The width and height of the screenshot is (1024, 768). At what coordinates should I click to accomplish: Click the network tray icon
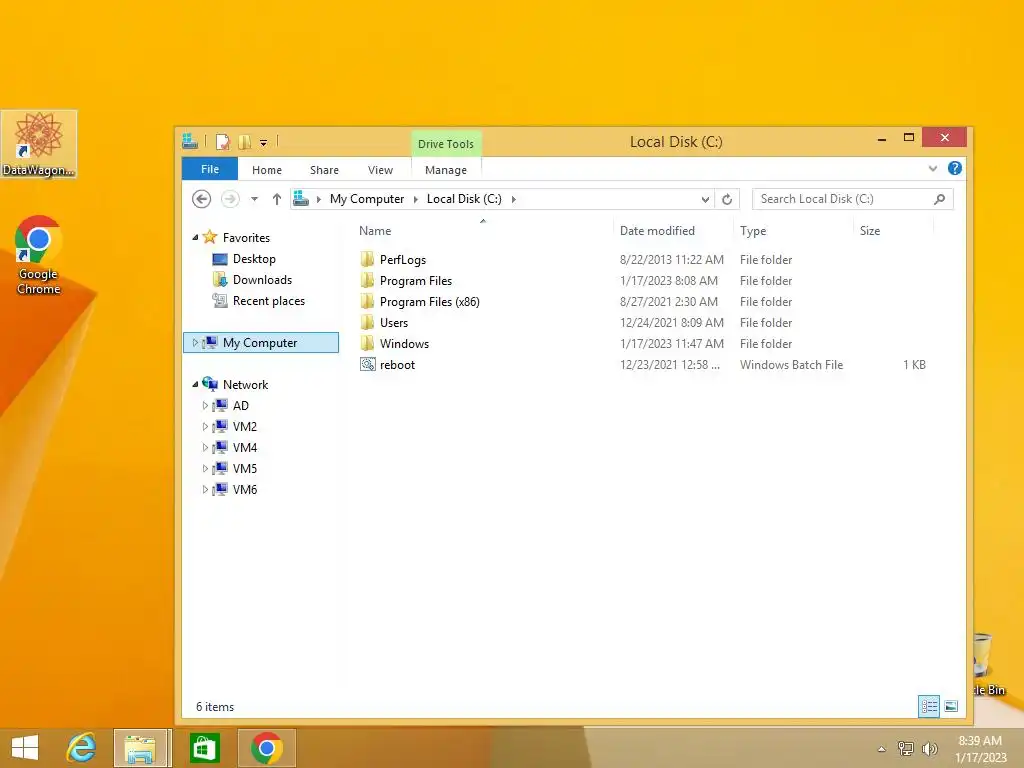(x=905, y=748)
